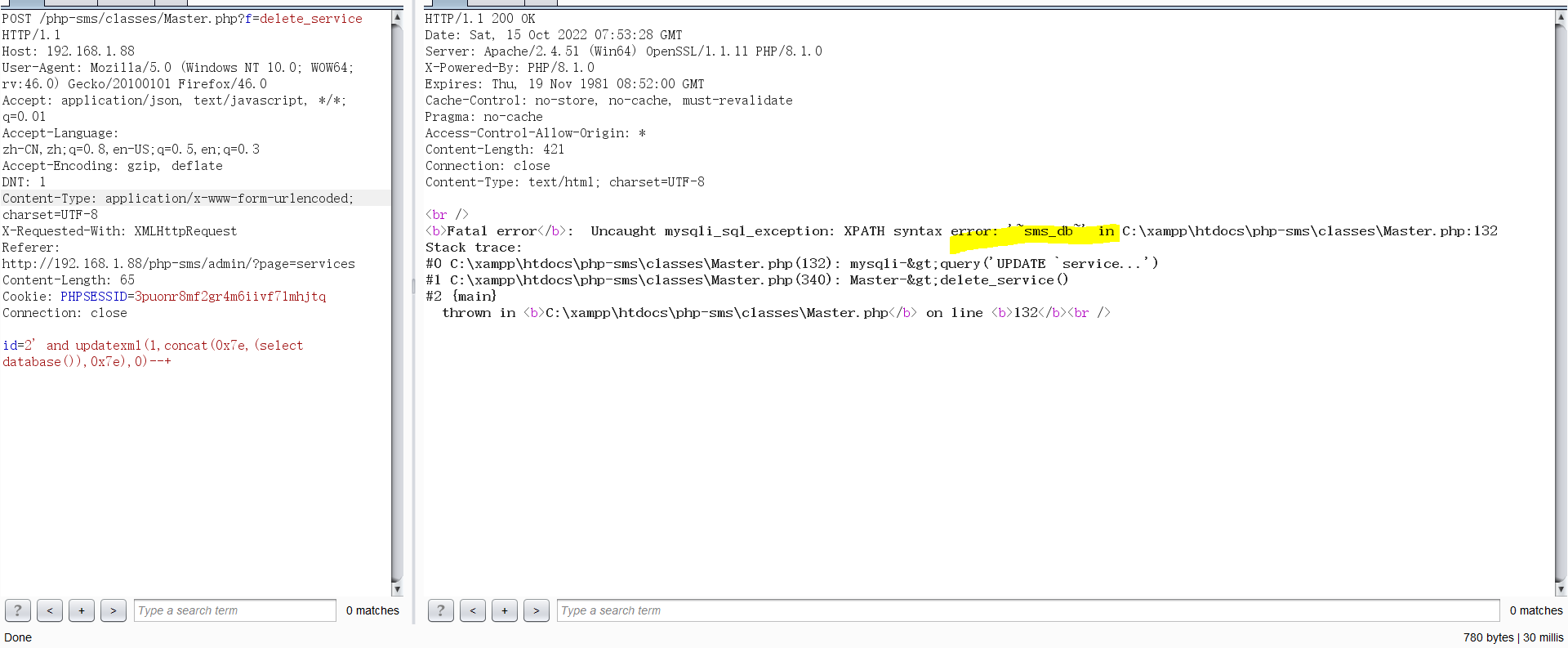This screenshot has width=1568, height=648.
Task: Click the response pane vertical scrollbar track
Action: pos(1561,302)
